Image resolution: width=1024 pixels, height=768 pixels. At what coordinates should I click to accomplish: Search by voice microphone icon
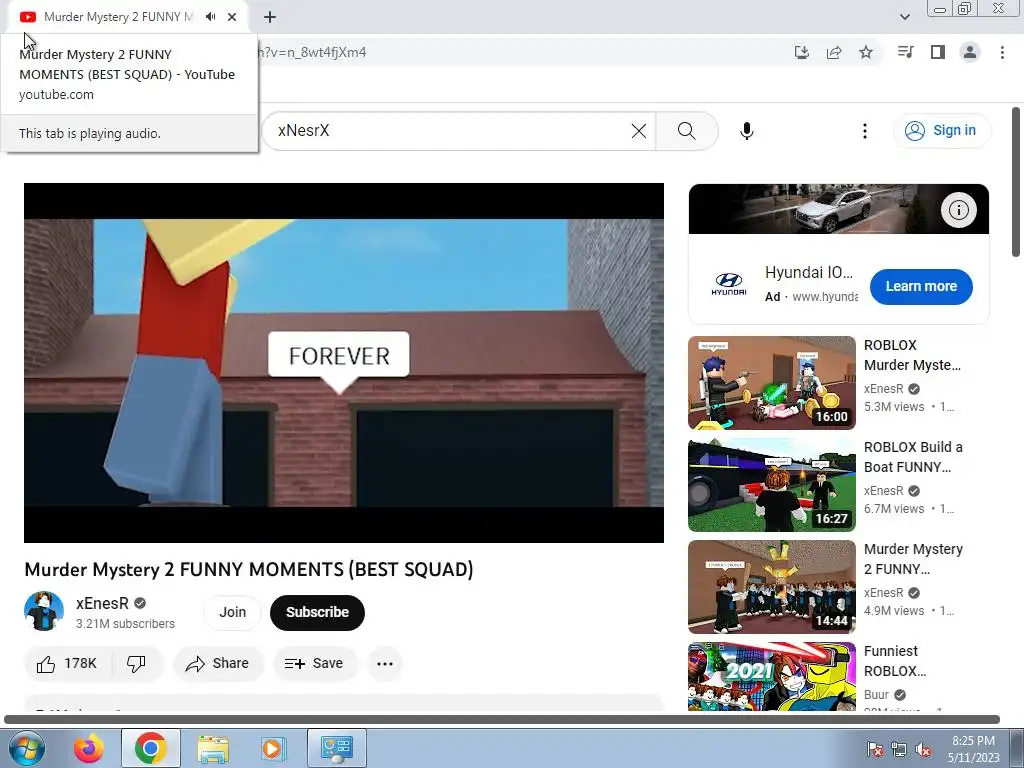pos(746,131)
